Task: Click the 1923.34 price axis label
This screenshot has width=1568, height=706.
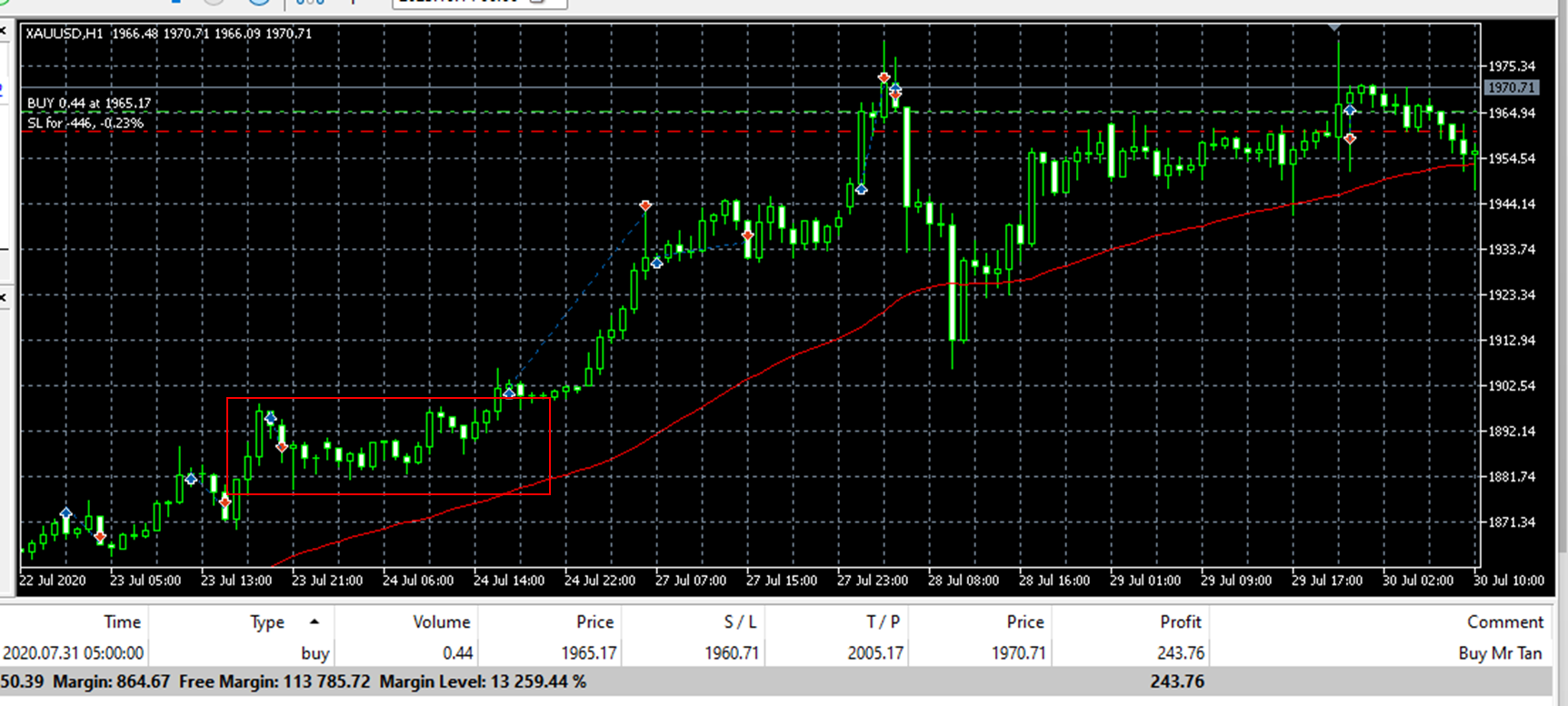Action: [1512, 295]
